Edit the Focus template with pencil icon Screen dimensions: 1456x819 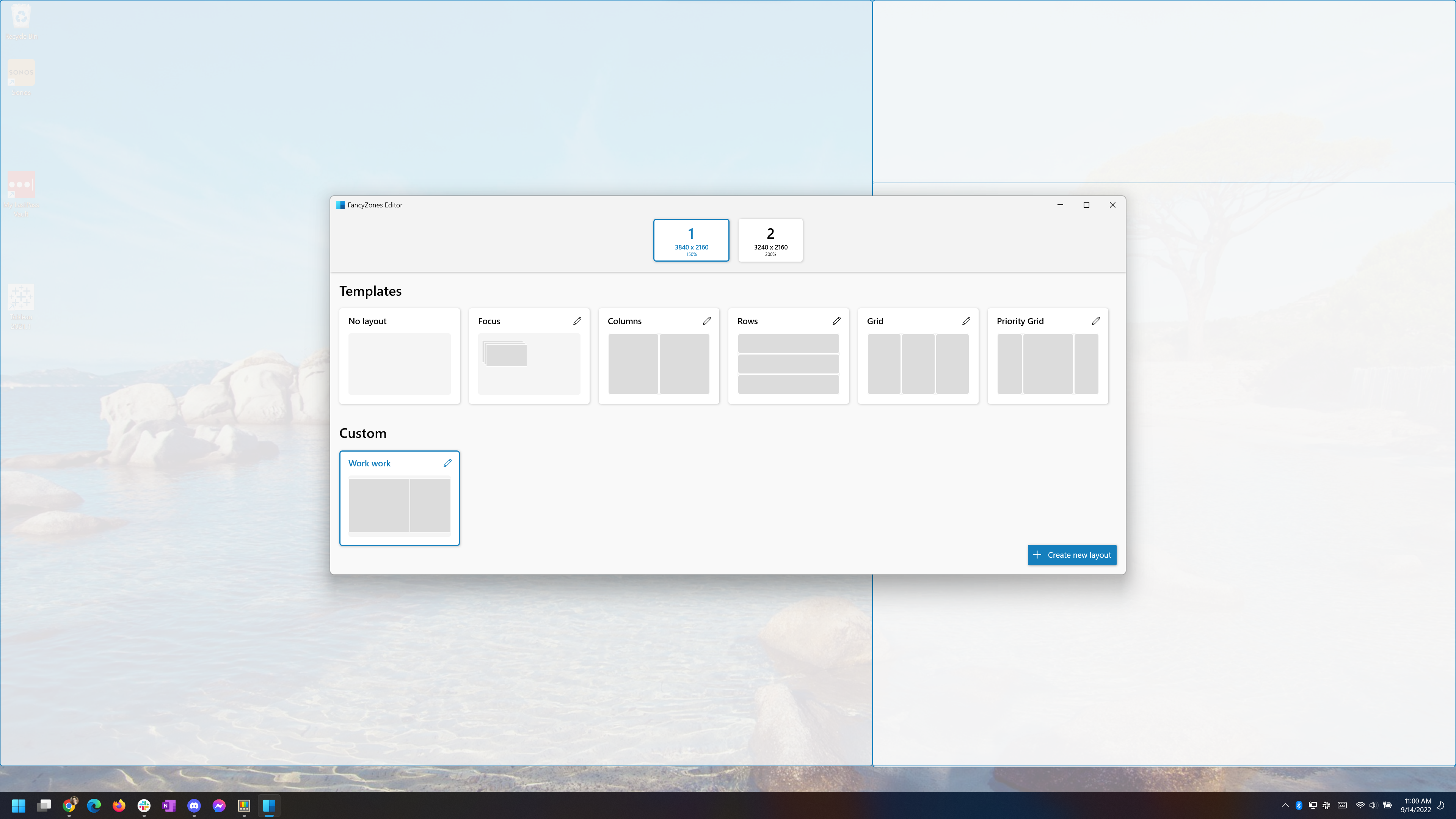[577, 321]
